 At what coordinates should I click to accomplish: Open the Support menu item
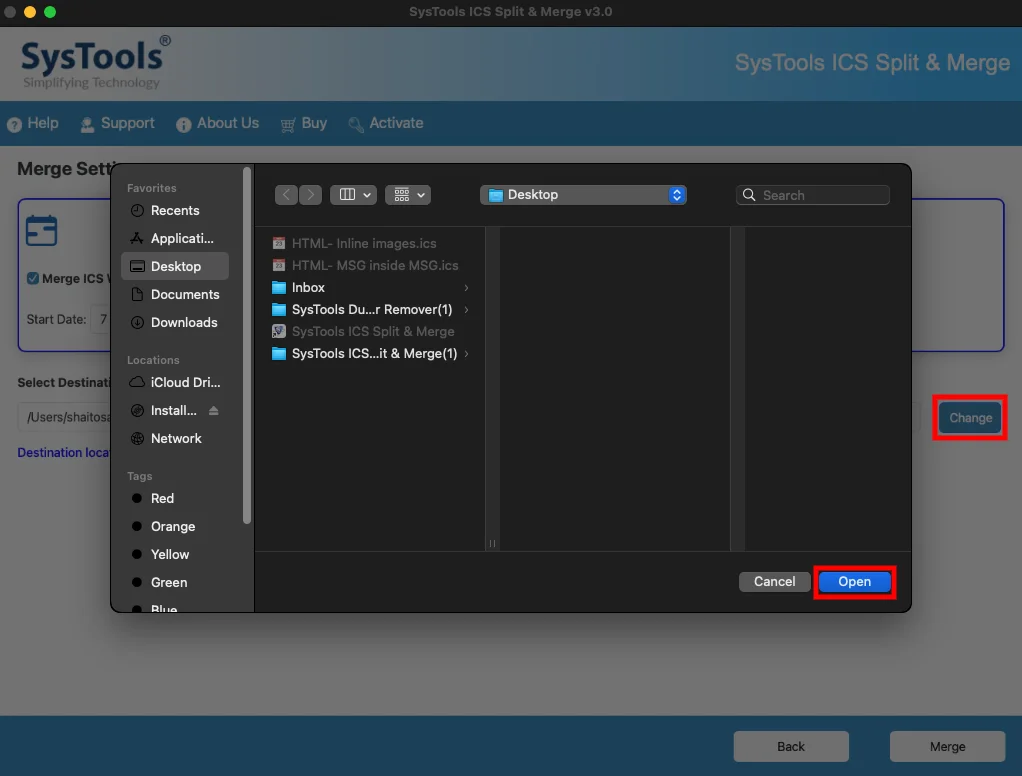click(x=117, y=123)
